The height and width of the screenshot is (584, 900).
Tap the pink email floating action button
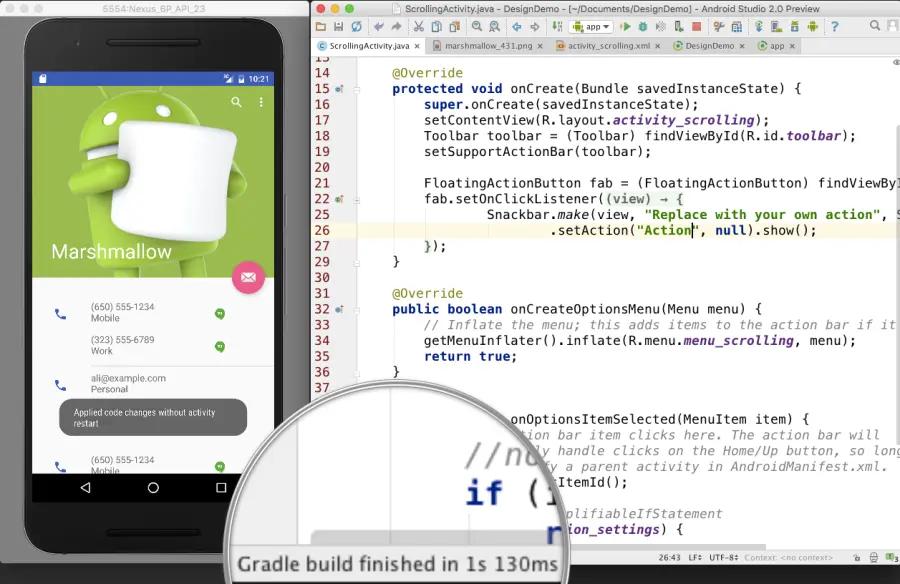[x=248, y=277]
